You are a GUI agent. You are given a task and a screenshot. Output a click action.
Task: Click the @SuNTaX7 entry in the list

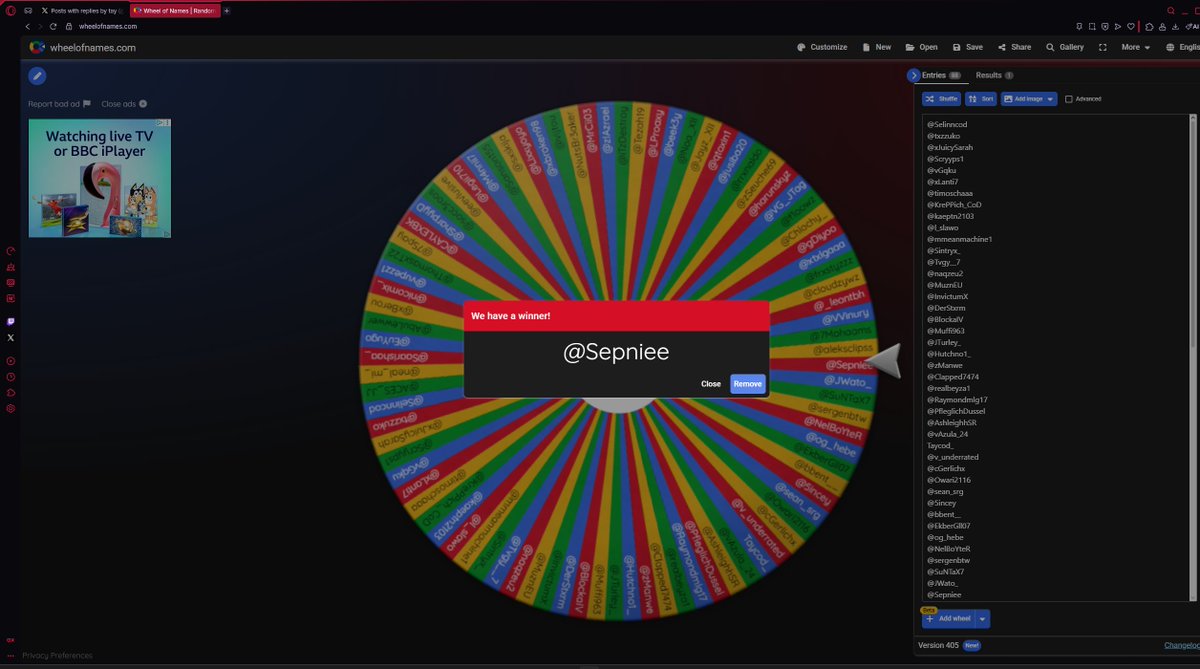click(x=946, y=571)
